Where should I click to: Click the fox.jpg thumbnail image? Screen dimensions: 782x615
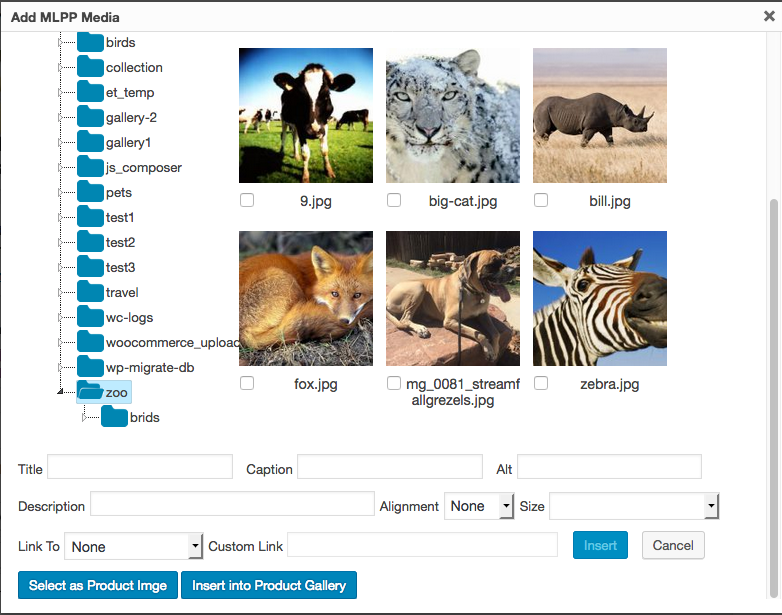coord(306,299)
